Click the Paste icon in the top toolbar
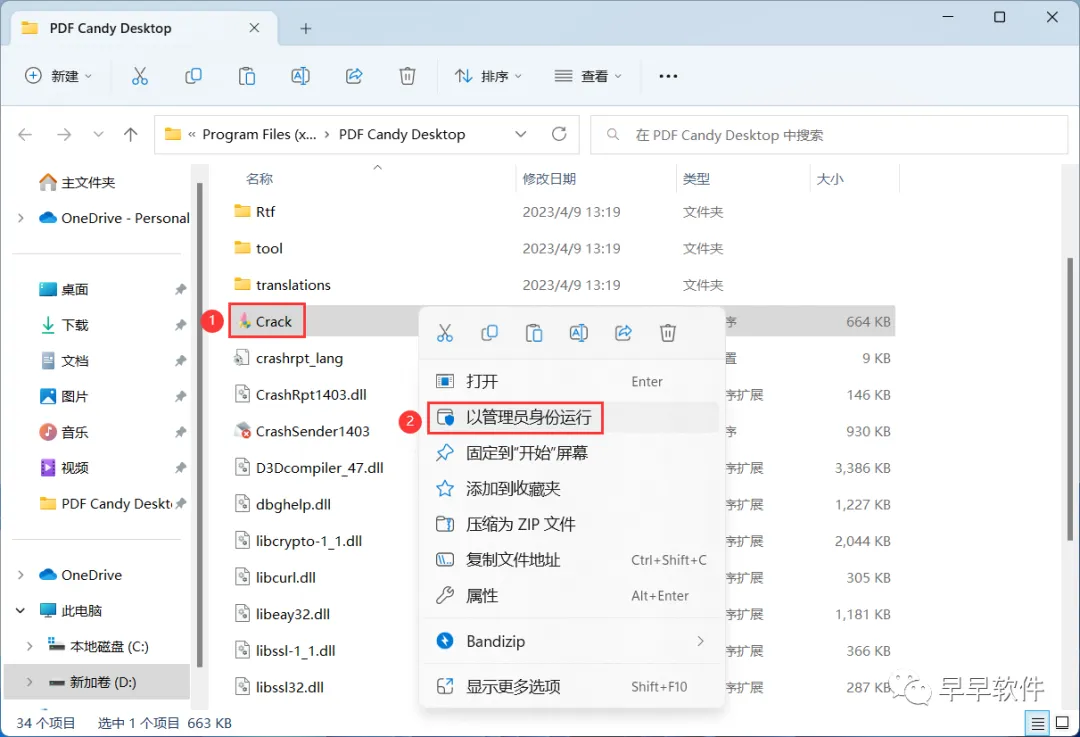Screen dimensions: 1080x737 (x=247, y=76)
